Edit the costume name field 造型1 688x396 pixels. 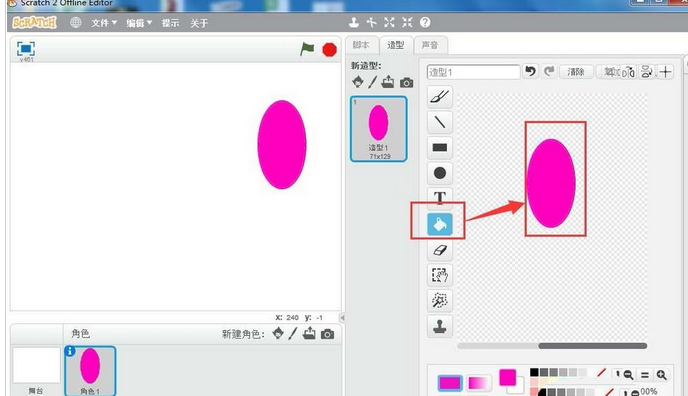pos(473,72)
